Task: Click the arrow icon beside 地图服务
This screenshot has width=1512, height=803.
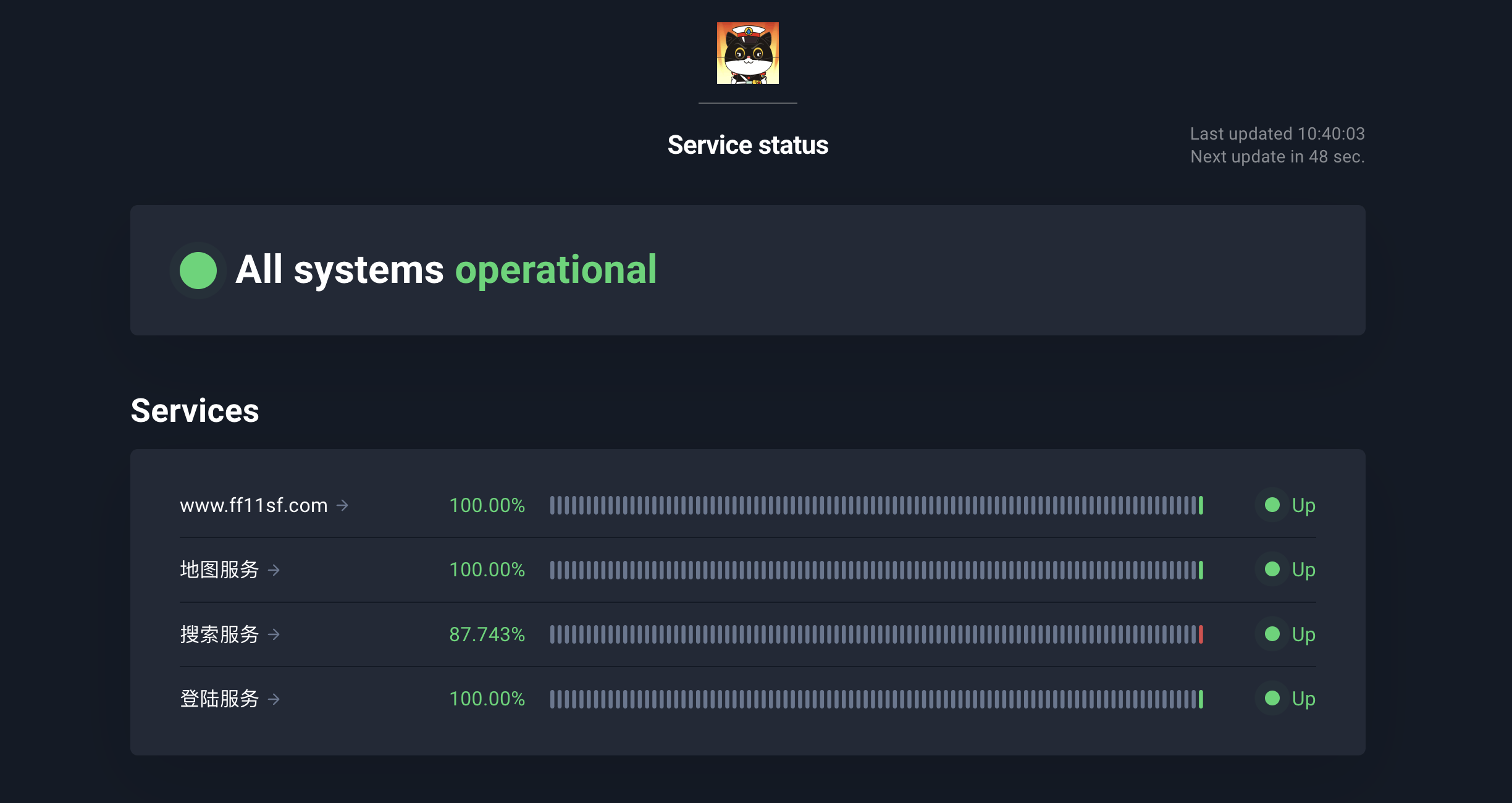Action: (x=274, y=570)
